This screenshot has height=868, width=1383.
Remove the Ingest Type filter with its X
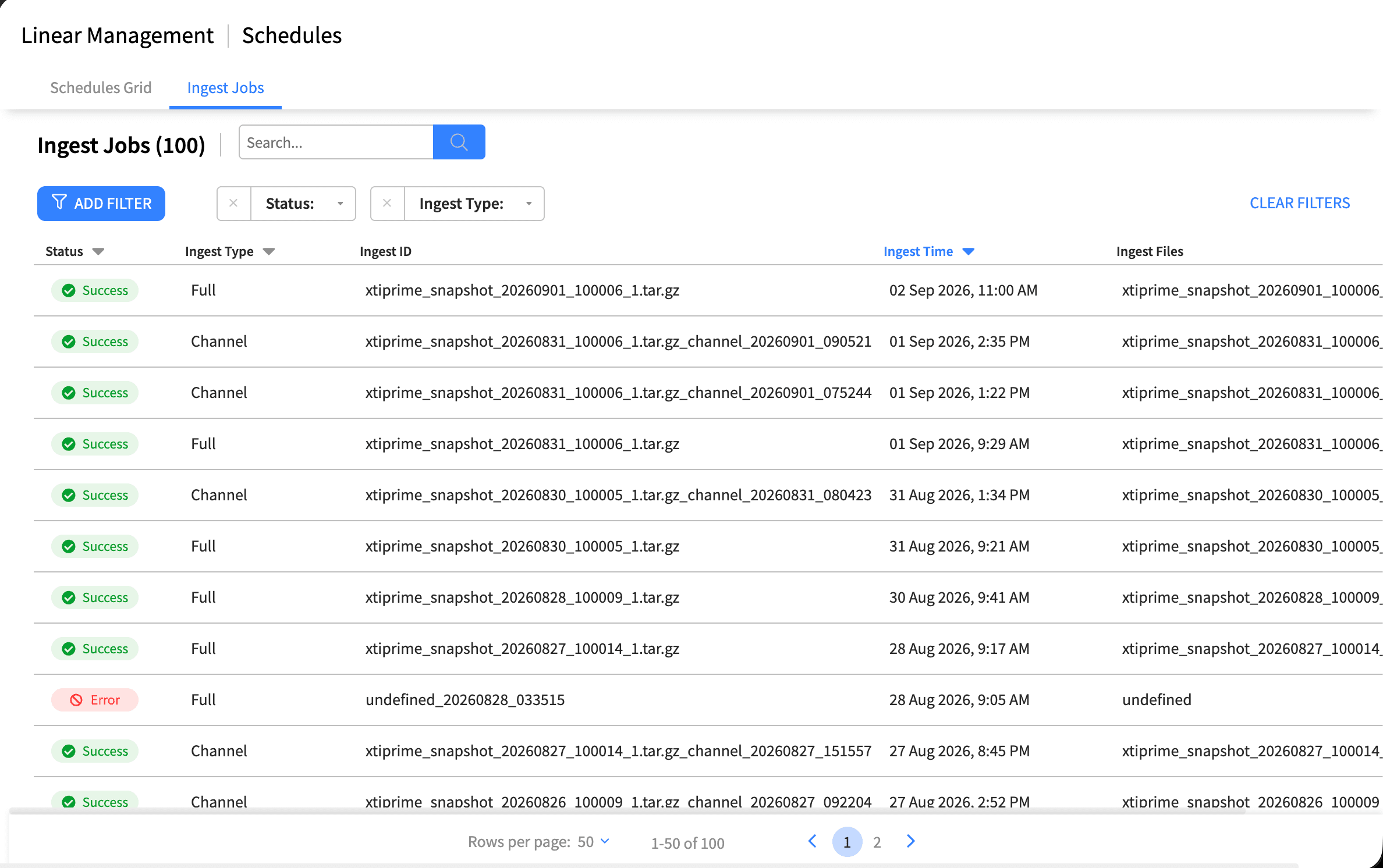click(x=387, y=203)
